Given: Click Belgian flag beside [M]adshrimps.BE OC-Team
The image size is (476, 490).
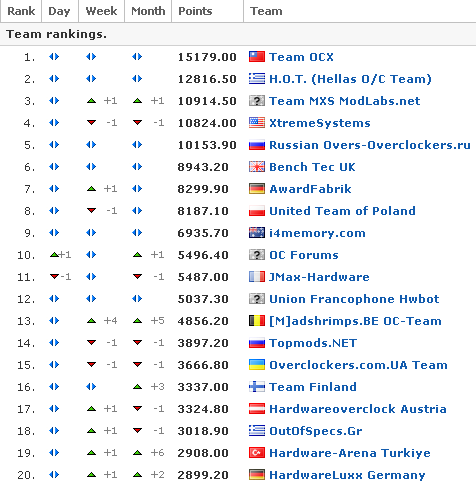Looking at the screenshot, I should tap(257, 321).
